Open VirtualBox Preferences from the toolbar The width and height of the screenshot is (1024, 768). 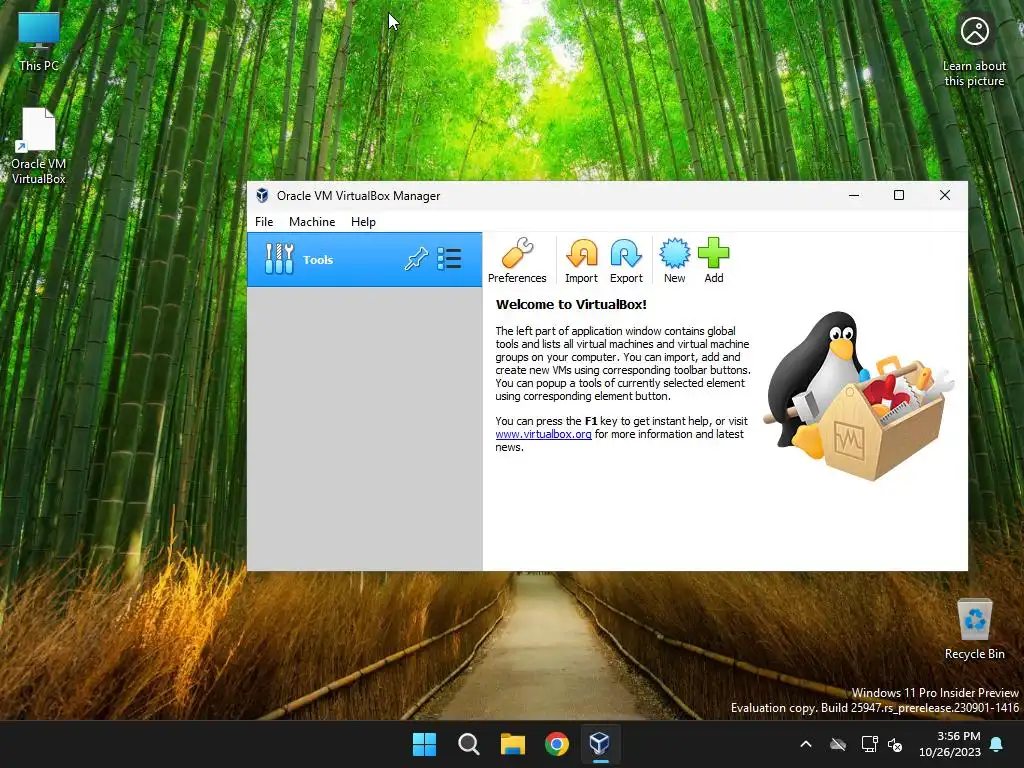[x=517, y=260]
